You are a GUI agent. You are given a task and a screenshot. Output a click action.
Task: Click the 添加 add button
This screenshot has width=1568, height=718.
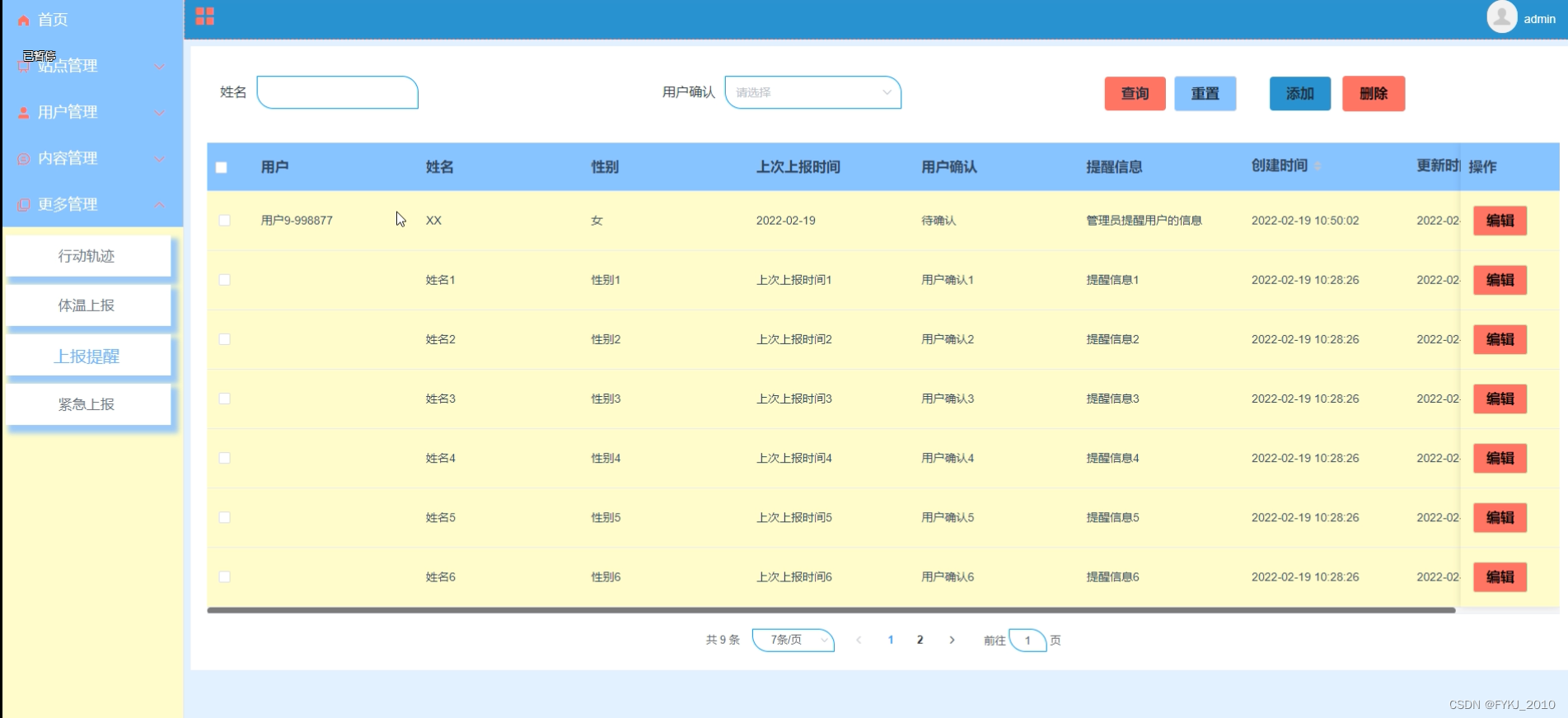coord(1300,93)
